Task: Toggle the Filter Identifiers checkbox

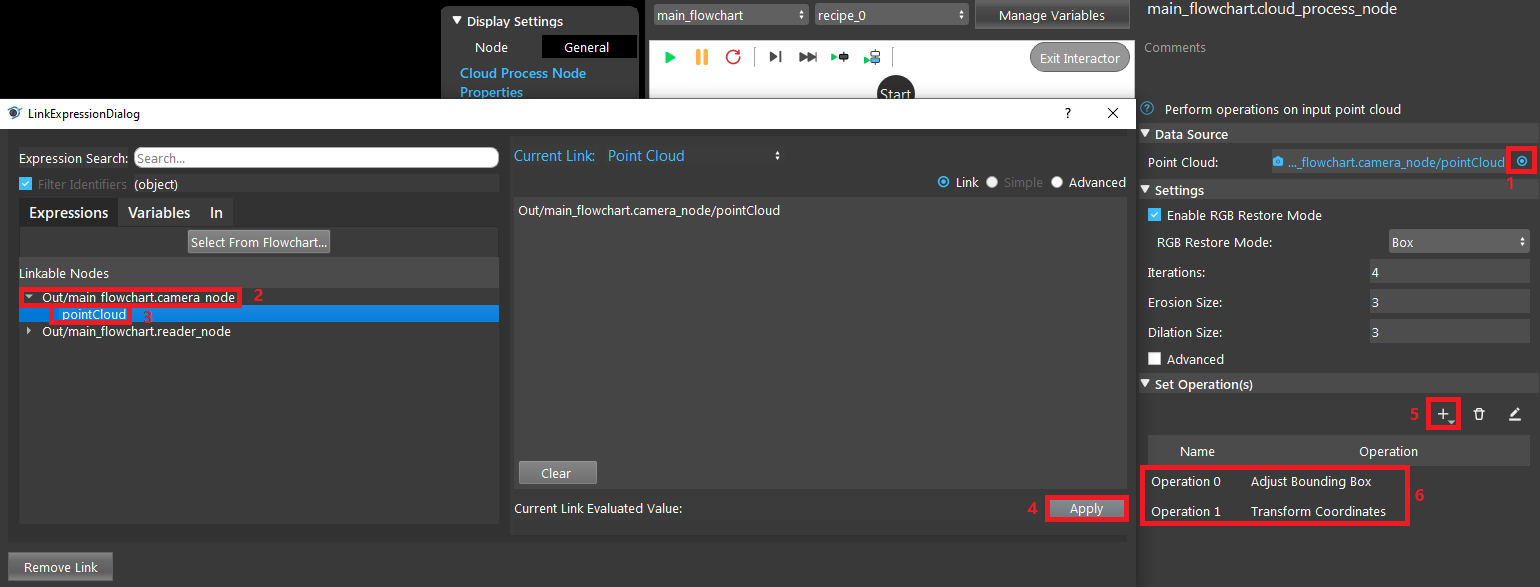Action: coord(26,184)
